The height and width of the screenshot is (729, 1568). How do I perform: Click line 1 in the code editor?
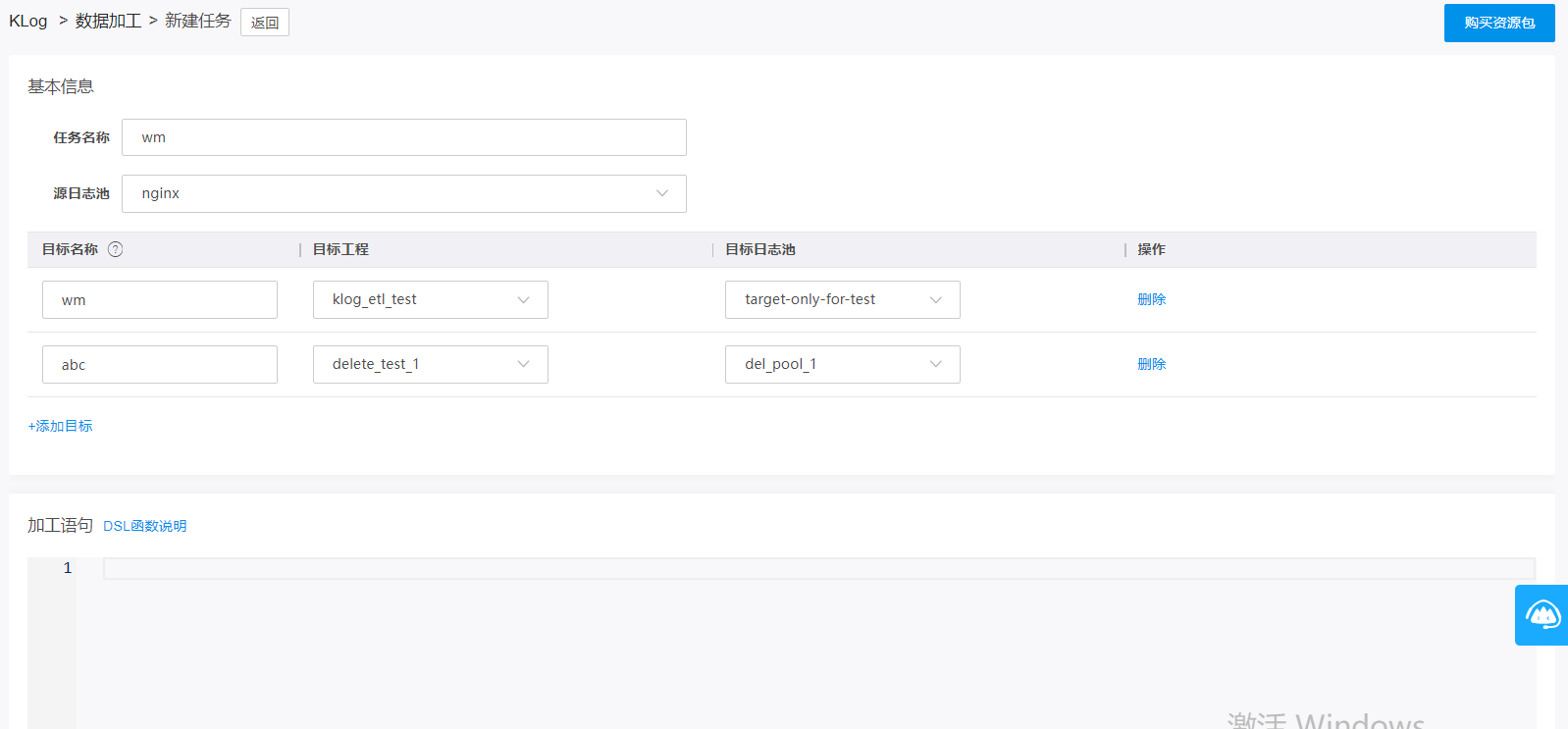pos(818,568)
